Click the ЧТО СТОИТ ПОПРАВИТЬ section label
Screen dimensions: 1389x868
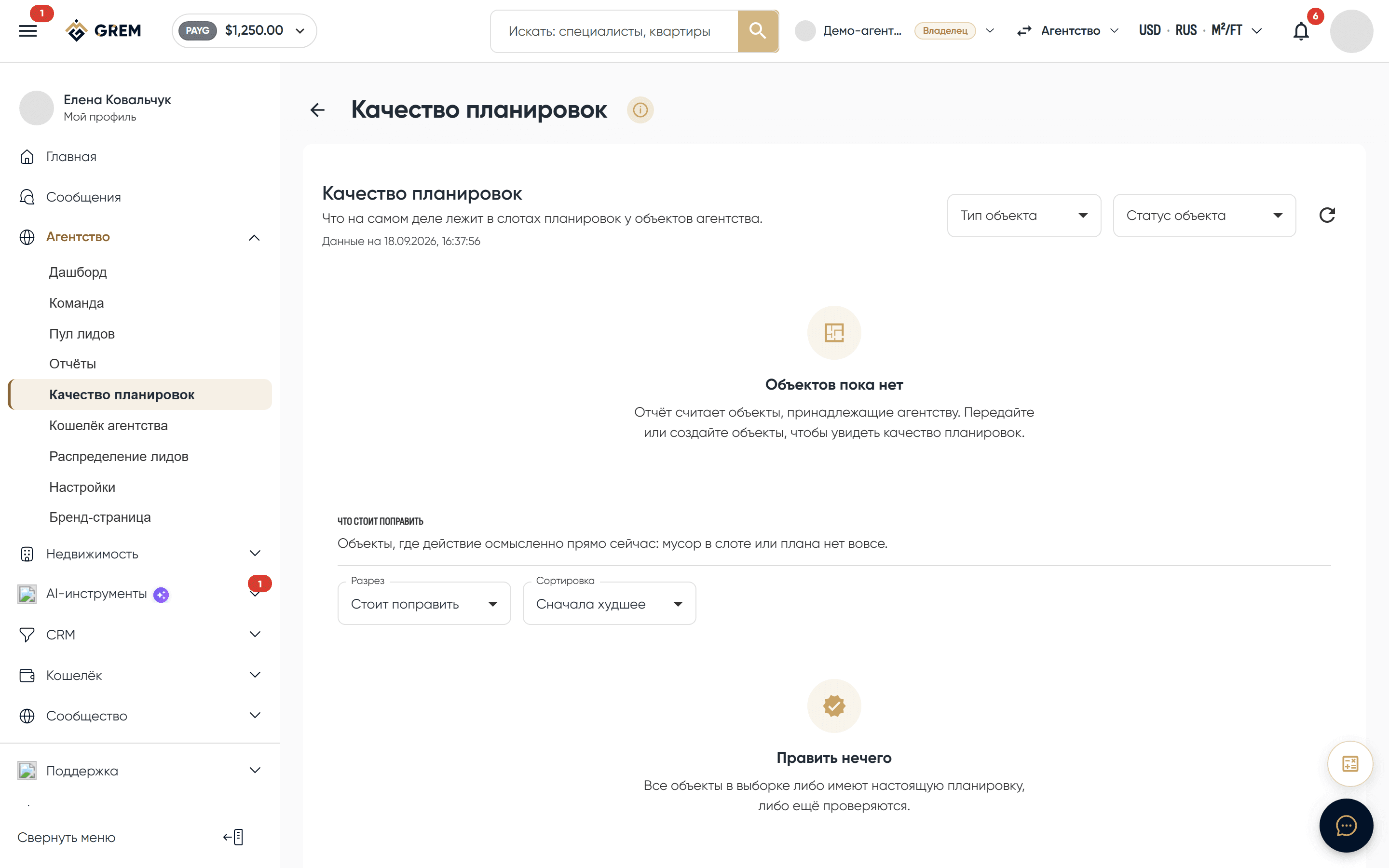click(381, 521)
